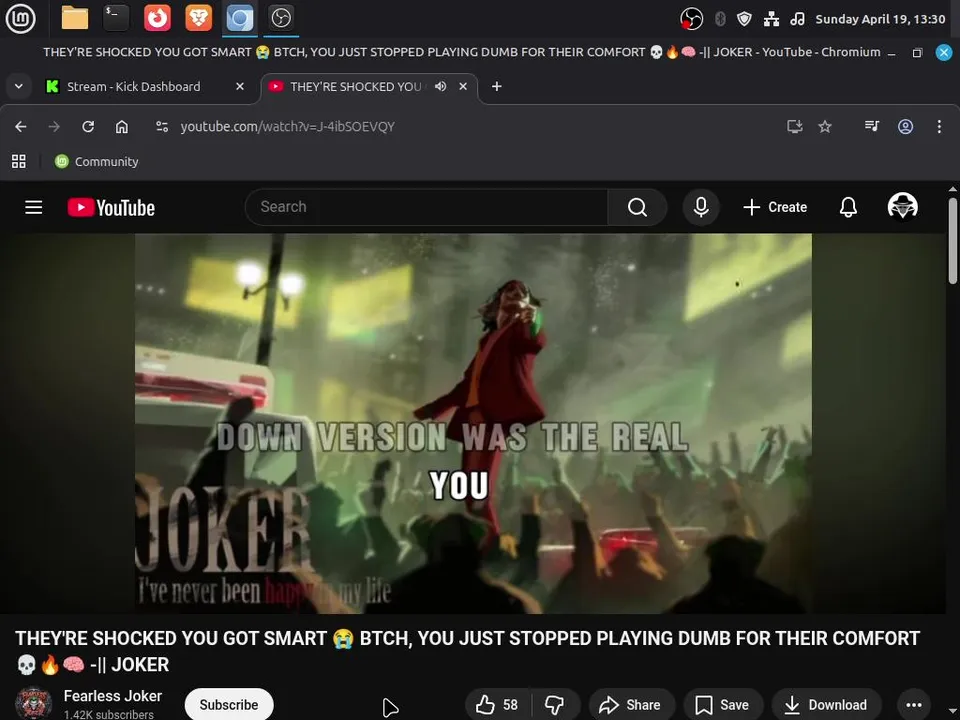Open the Chromium profile menu

905,126
